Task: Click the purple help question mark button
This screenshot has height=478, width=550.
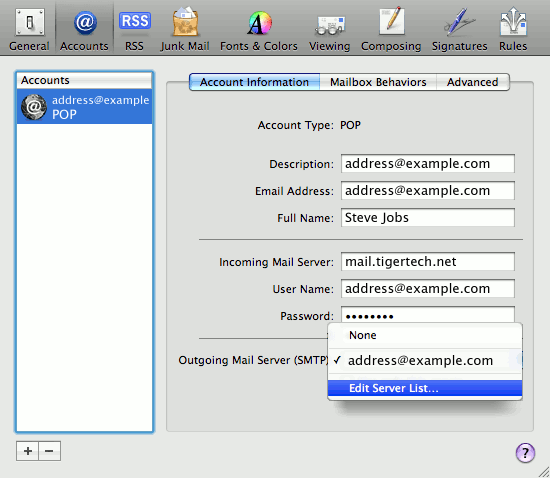Action: point(525,453)
